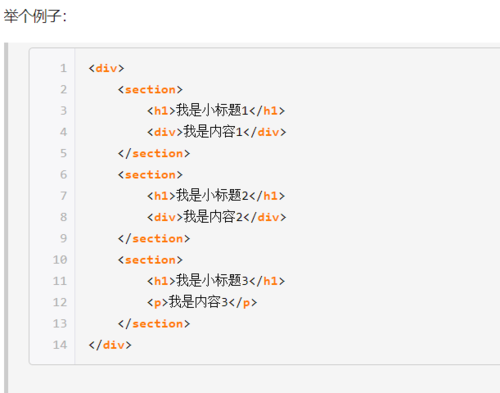
Task: Click the </section> tag on line 13
Action: [x=154, y=324]
